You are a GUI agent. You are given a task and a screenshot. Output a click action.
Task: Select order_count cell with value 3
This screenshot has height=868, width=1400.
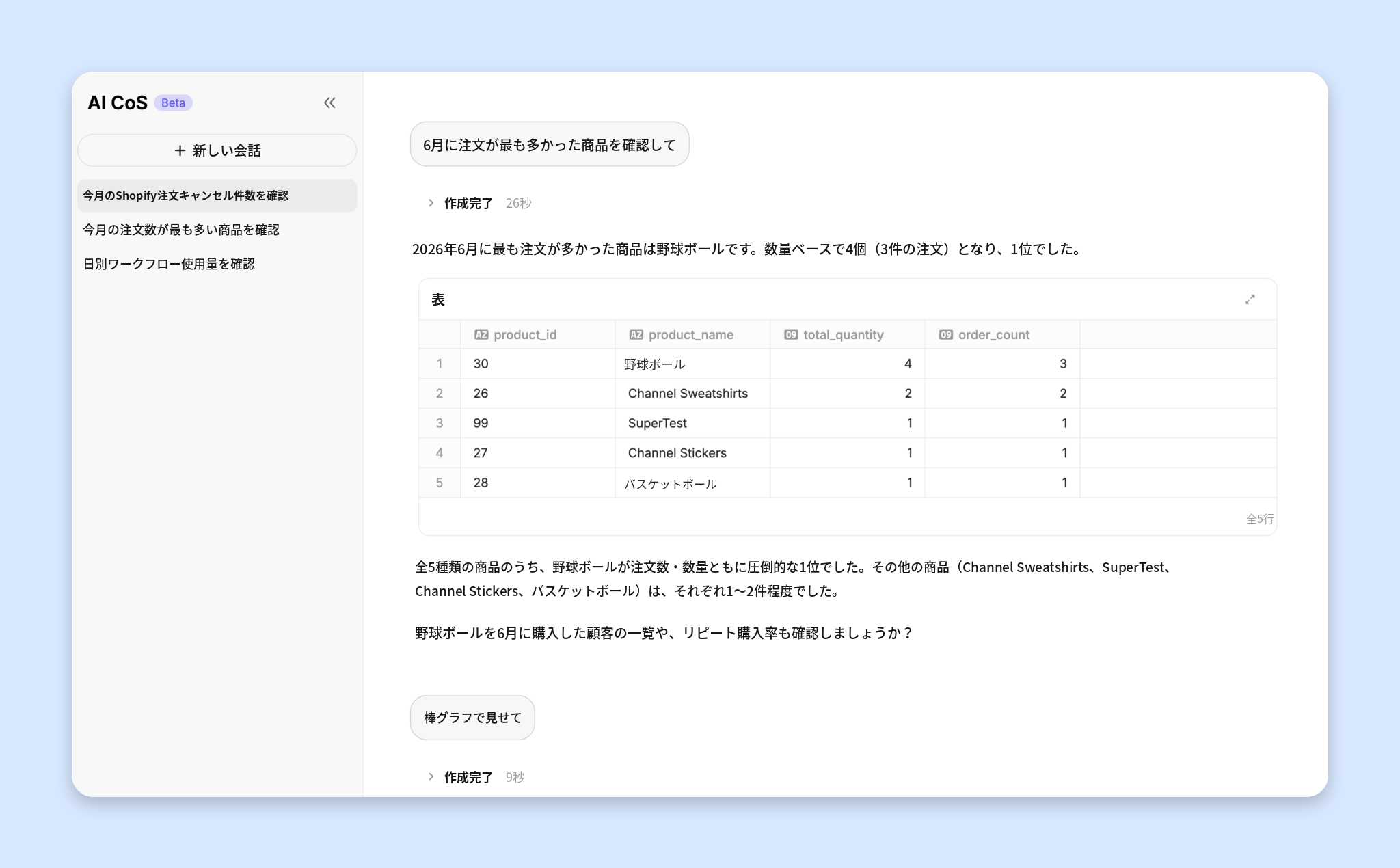pyautogui.click(x=1002, y=364)
